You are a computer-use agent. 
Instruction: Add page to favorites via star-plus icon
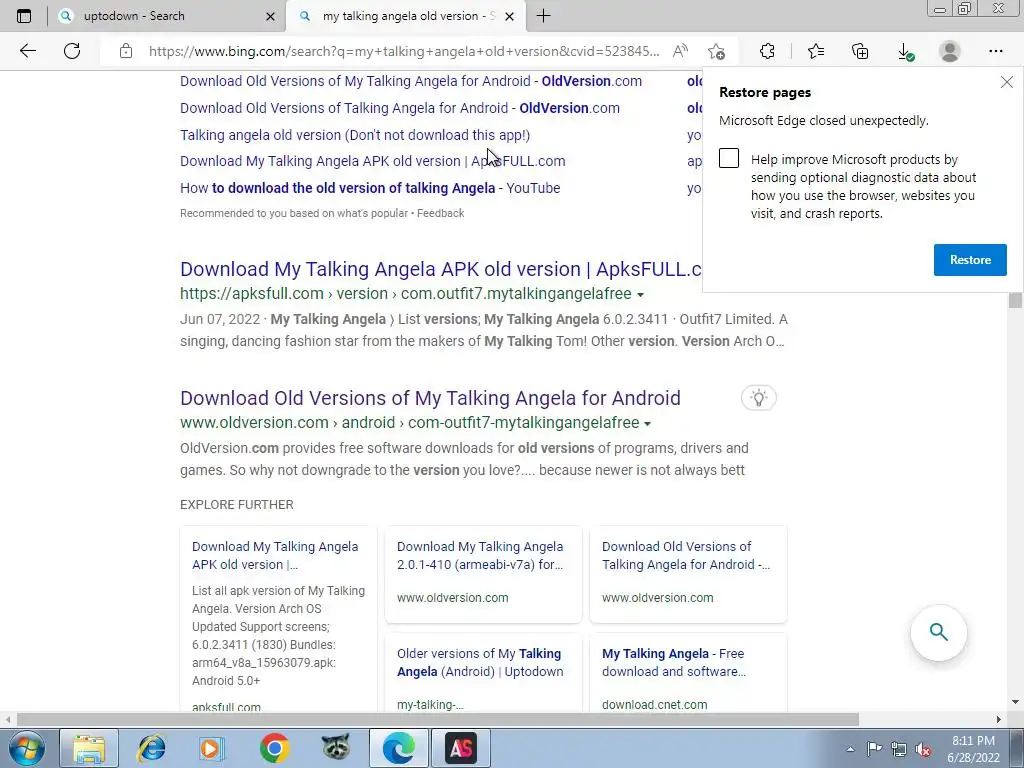click(716, 51)
